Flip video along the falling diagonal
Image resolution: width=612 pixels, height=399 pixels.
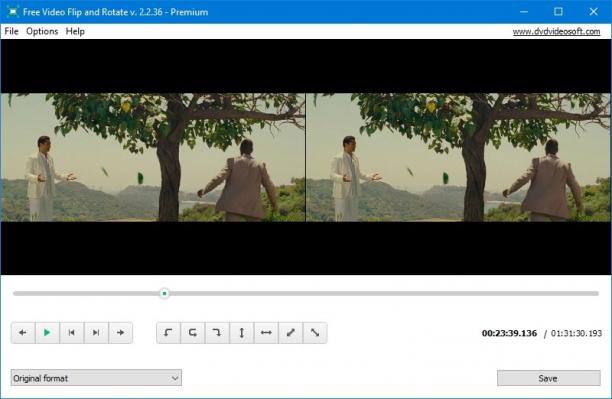click(315, 333)
